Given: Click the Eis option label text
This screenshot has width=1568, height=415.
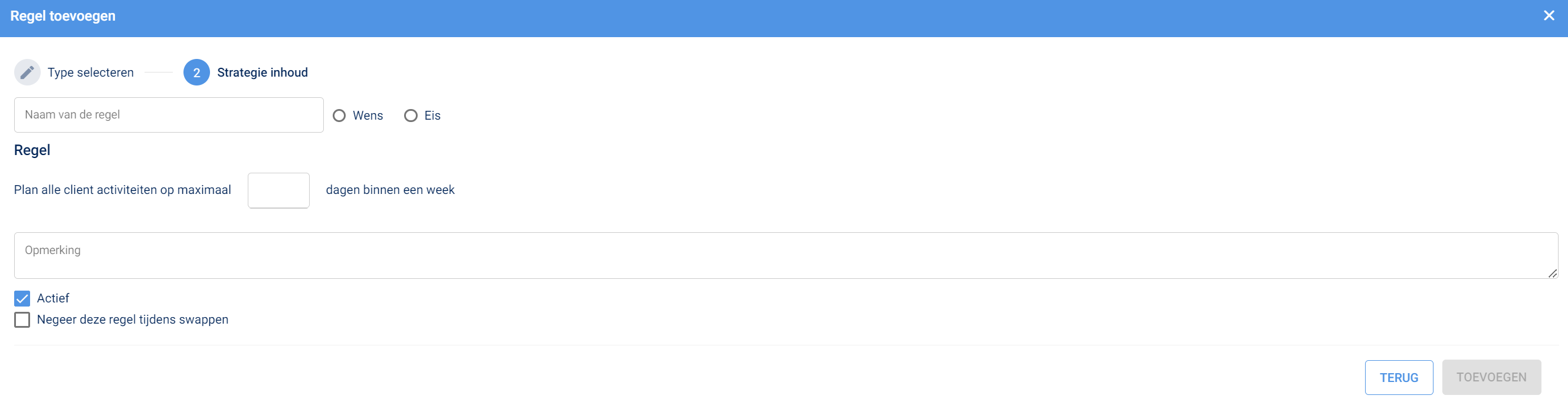Looking at the screenshot, I should (432, 116).
